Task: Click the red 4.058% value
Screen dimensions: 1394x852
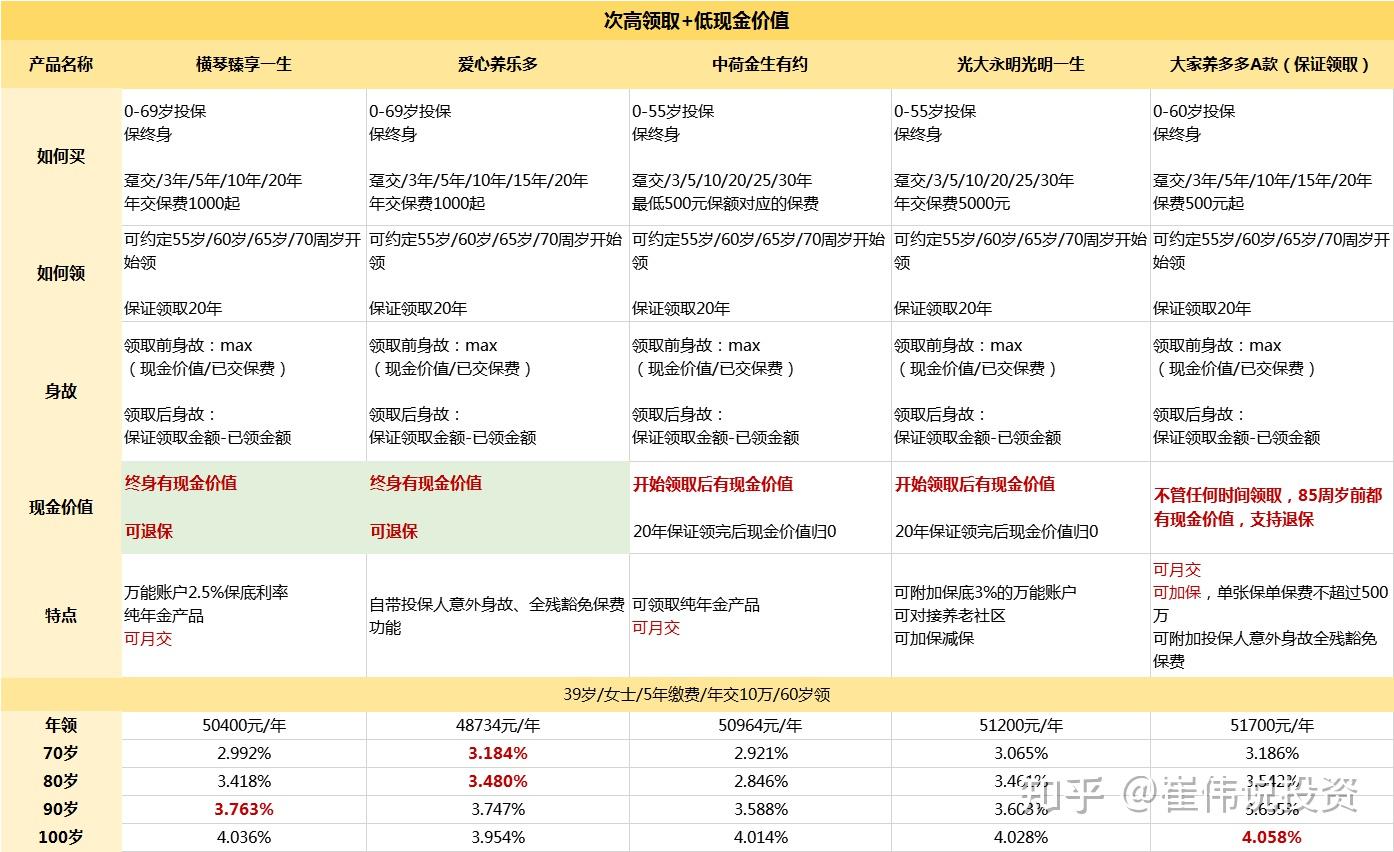Action: pyautogui.click(x=1271, y=837)
